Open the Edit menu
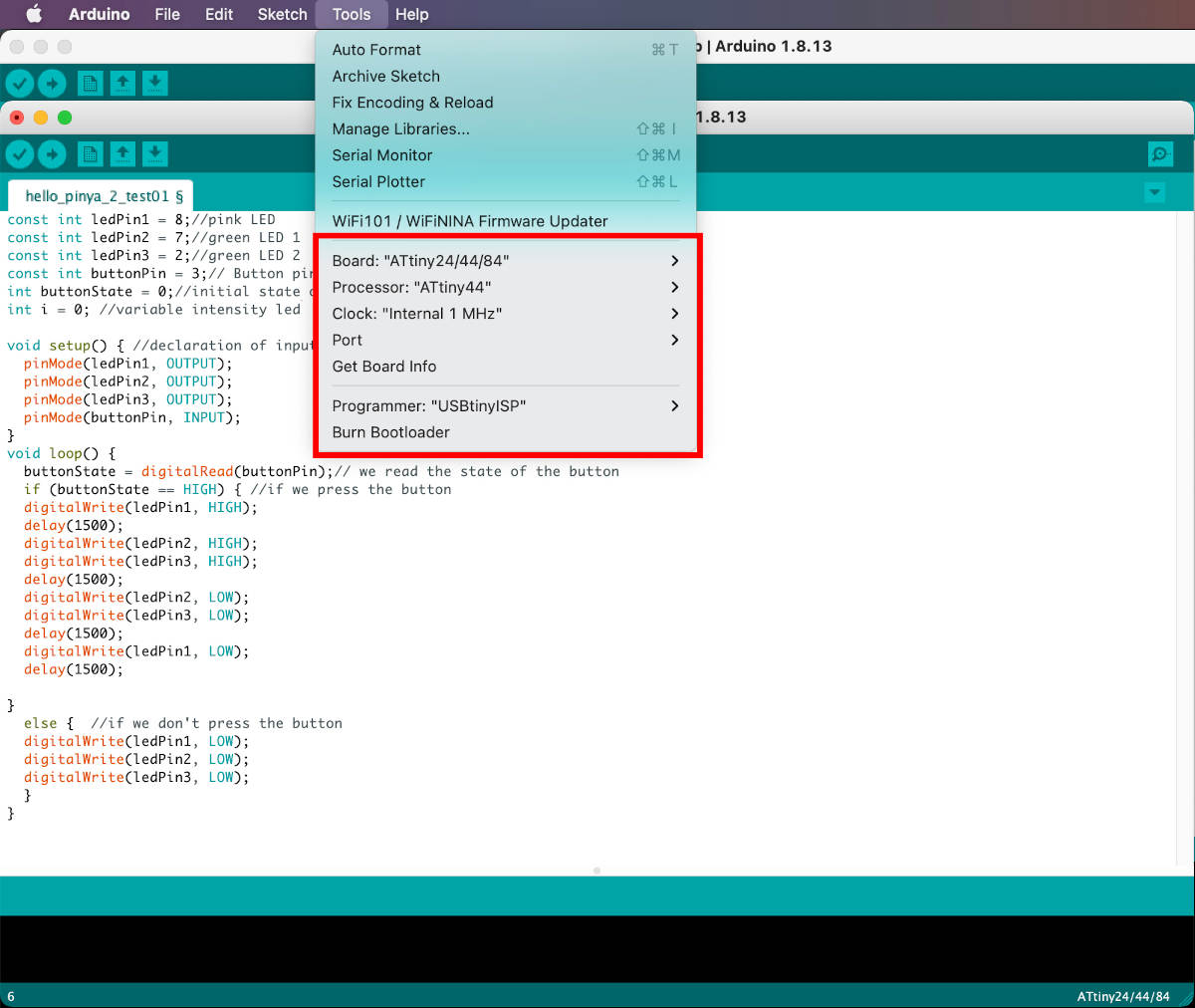Image resolution: width=1195 pixels, height=1008 pixels. point(219,14)
